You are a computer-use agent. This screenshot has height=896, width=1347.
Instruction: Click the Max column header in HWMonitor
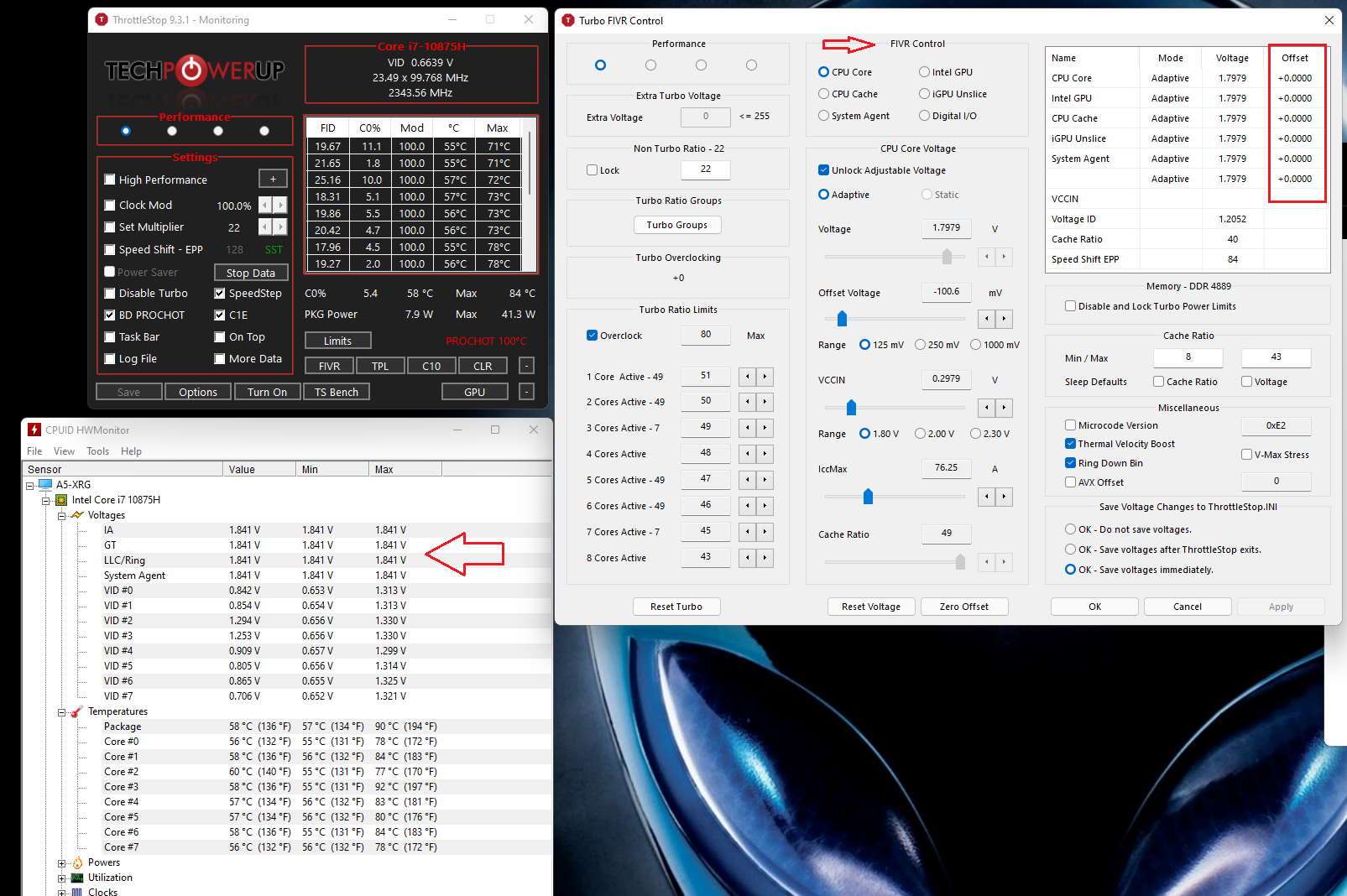pos(405,470)
